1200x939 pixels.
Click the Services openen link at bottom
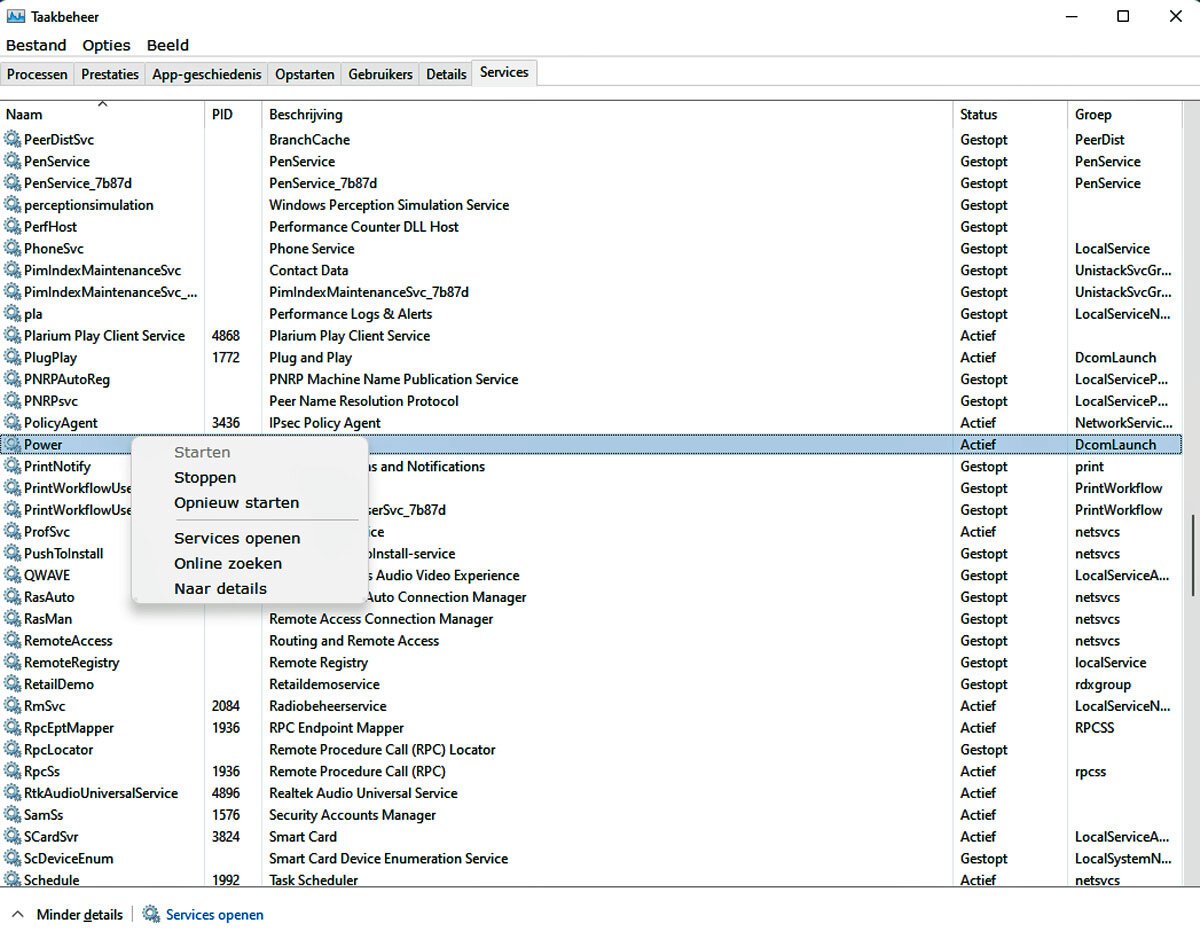point(215,914)
